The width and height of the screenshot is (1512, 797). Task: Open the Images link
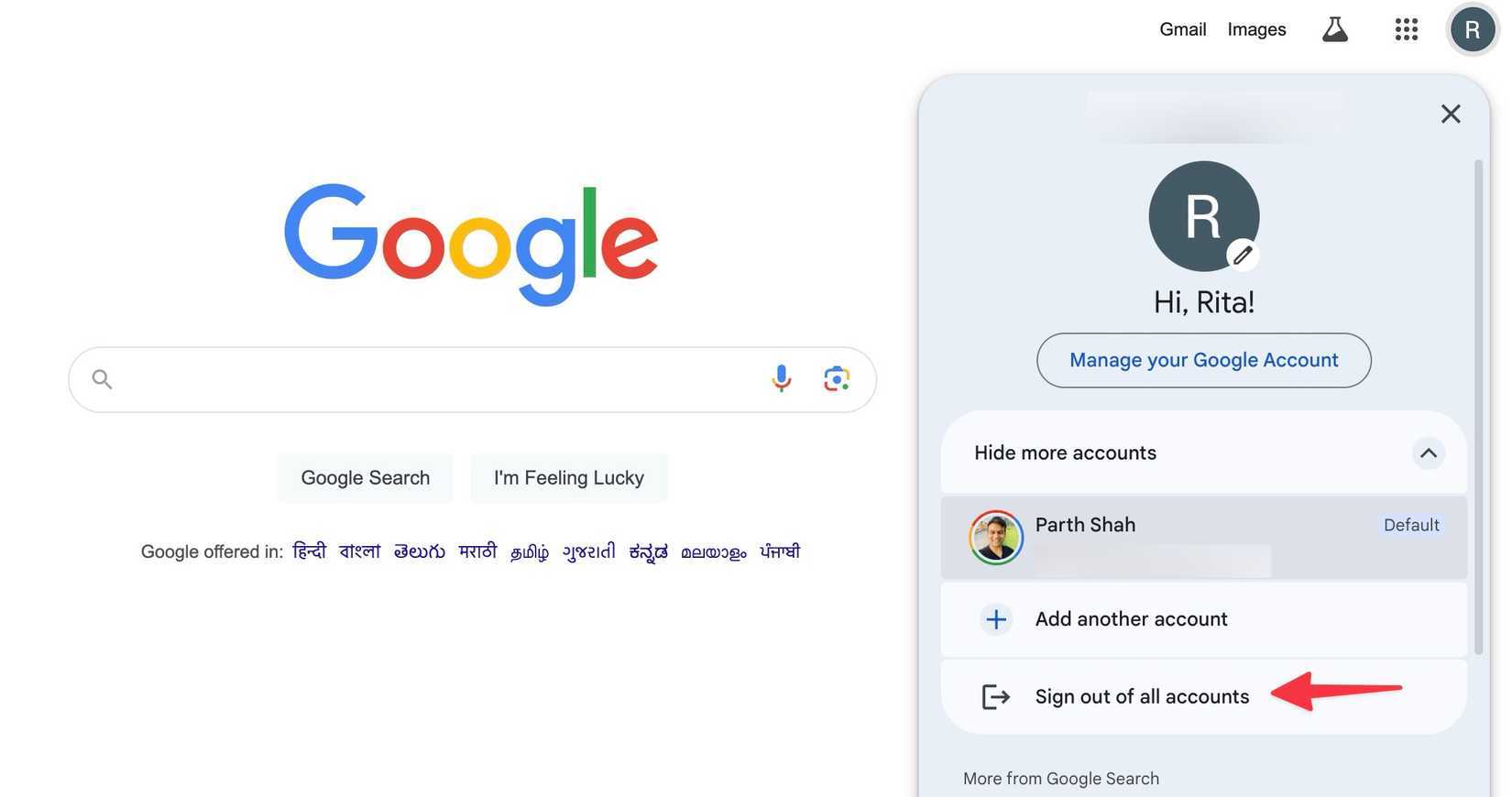point(1256,29)
